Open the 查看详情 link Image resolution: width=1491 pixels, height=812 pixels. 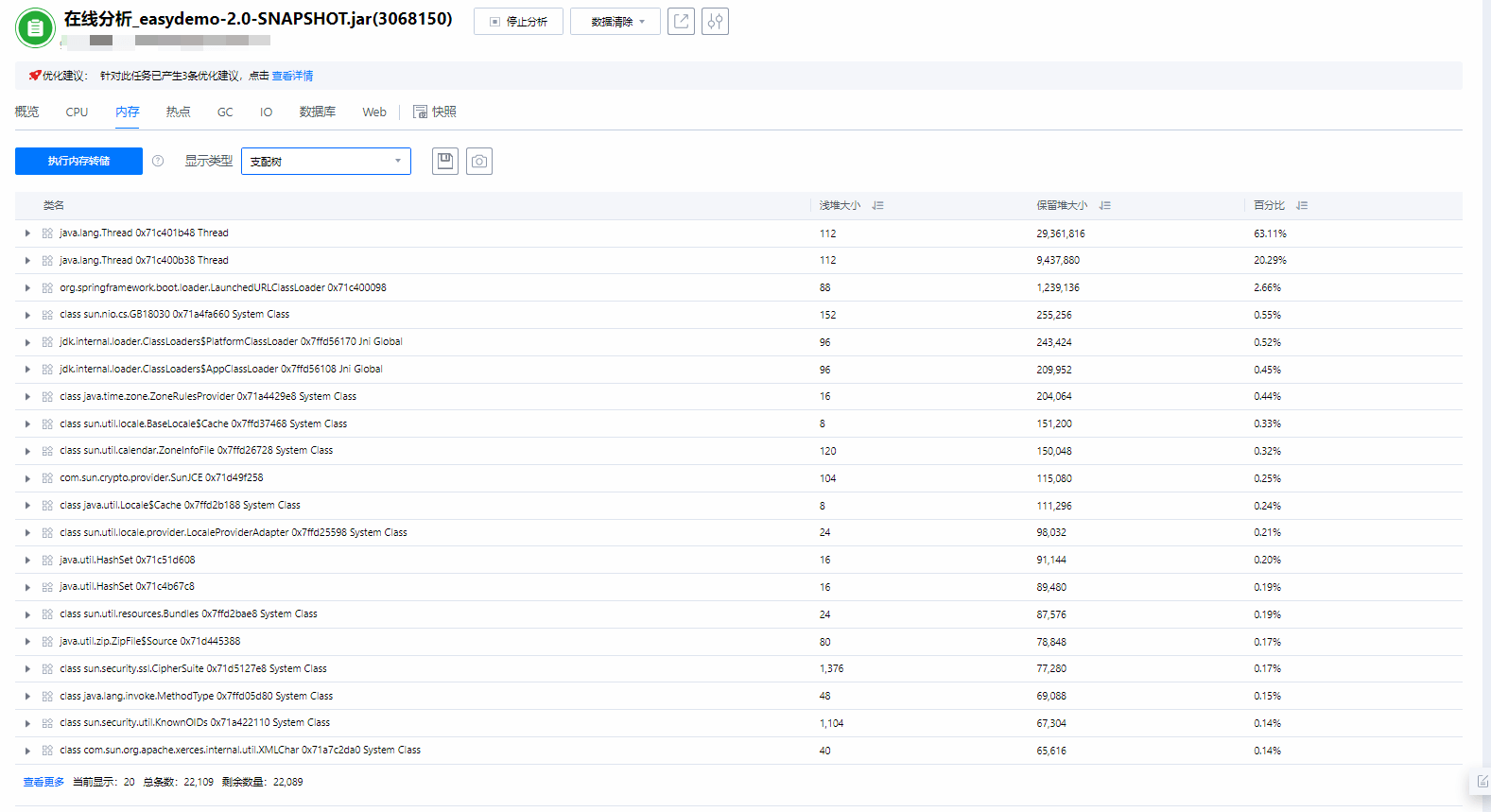(292, 76)
